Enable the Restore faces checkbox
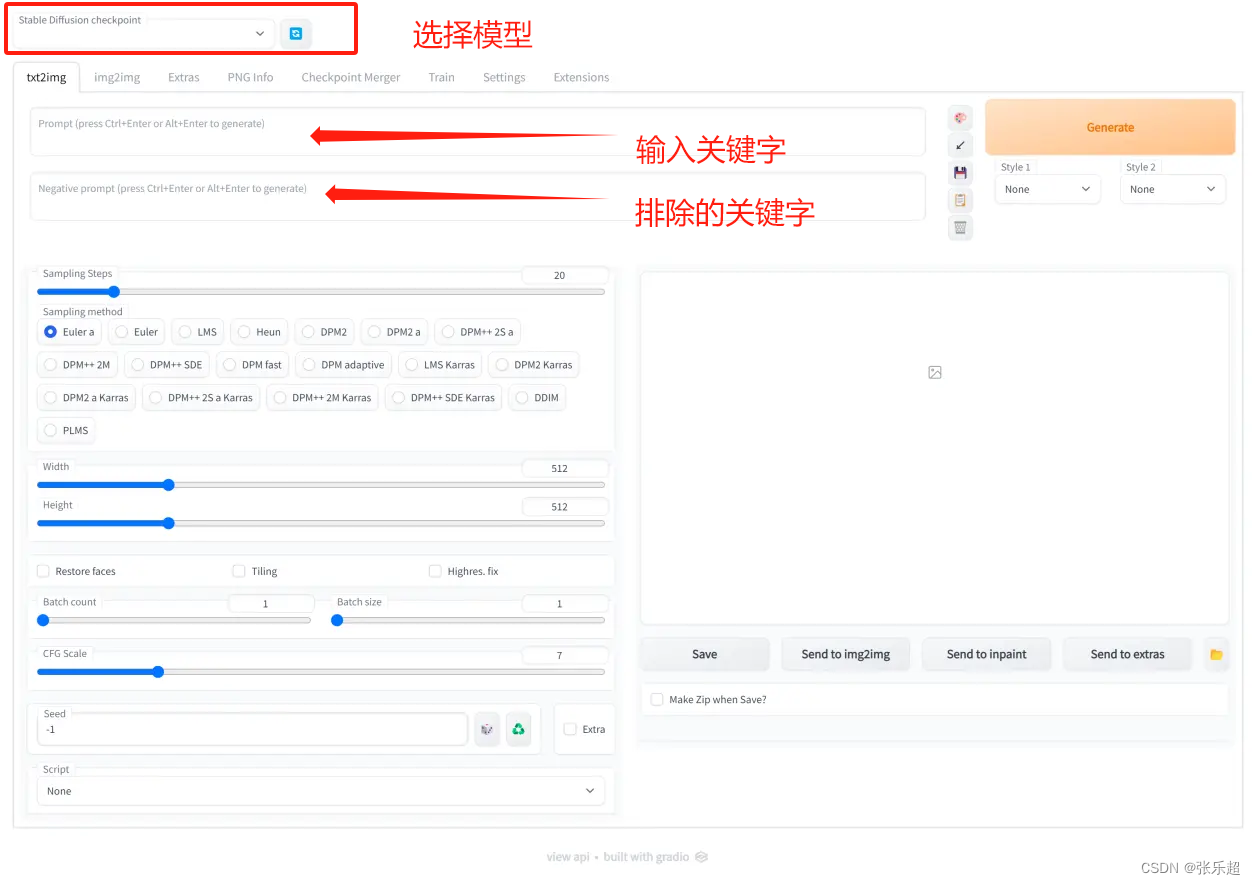Viewport: 1256px width, 885px height. (43, 571)
